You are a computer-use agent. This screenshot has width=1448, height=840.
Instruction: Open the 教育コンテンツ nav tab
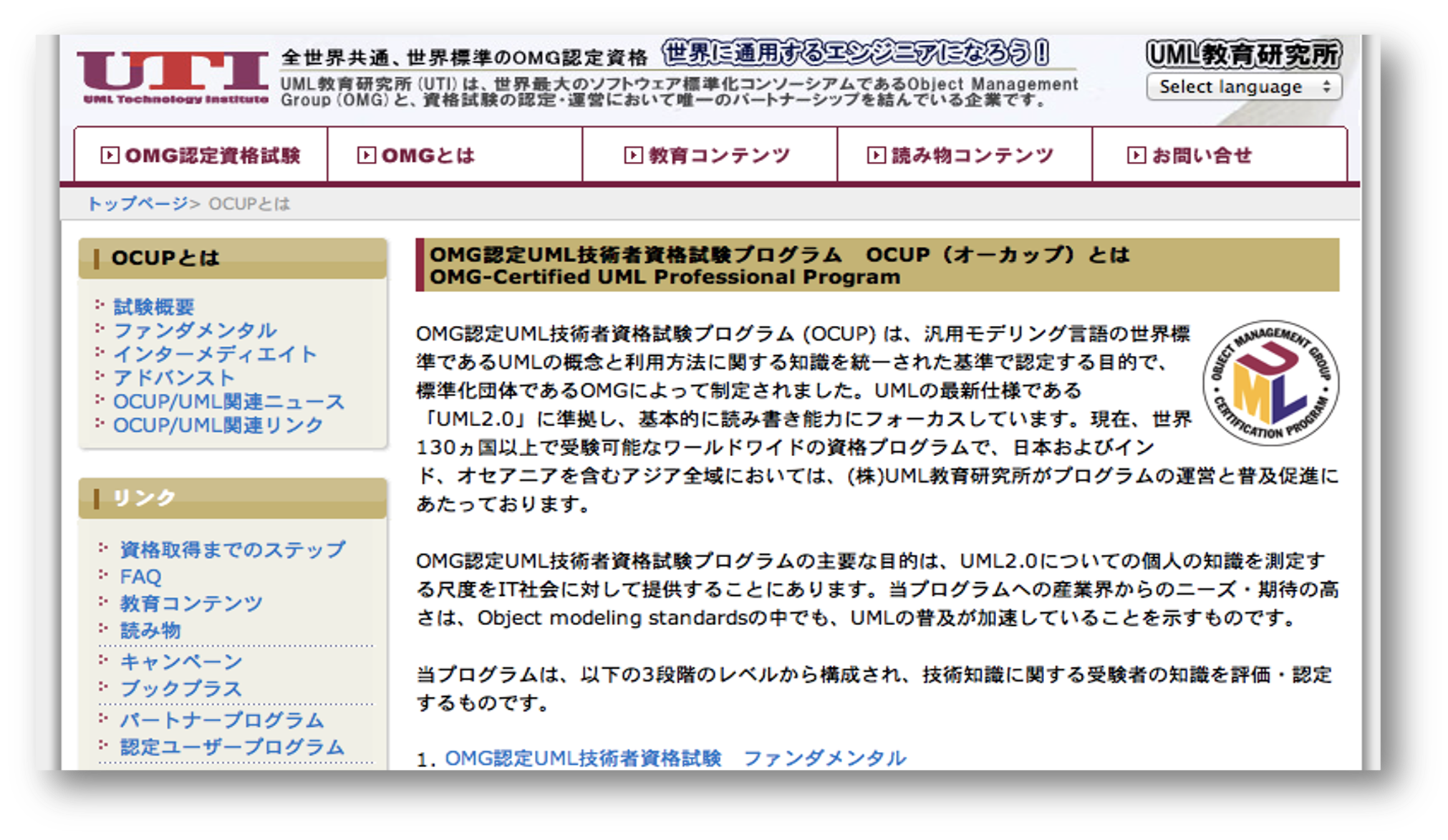point(710,155)
